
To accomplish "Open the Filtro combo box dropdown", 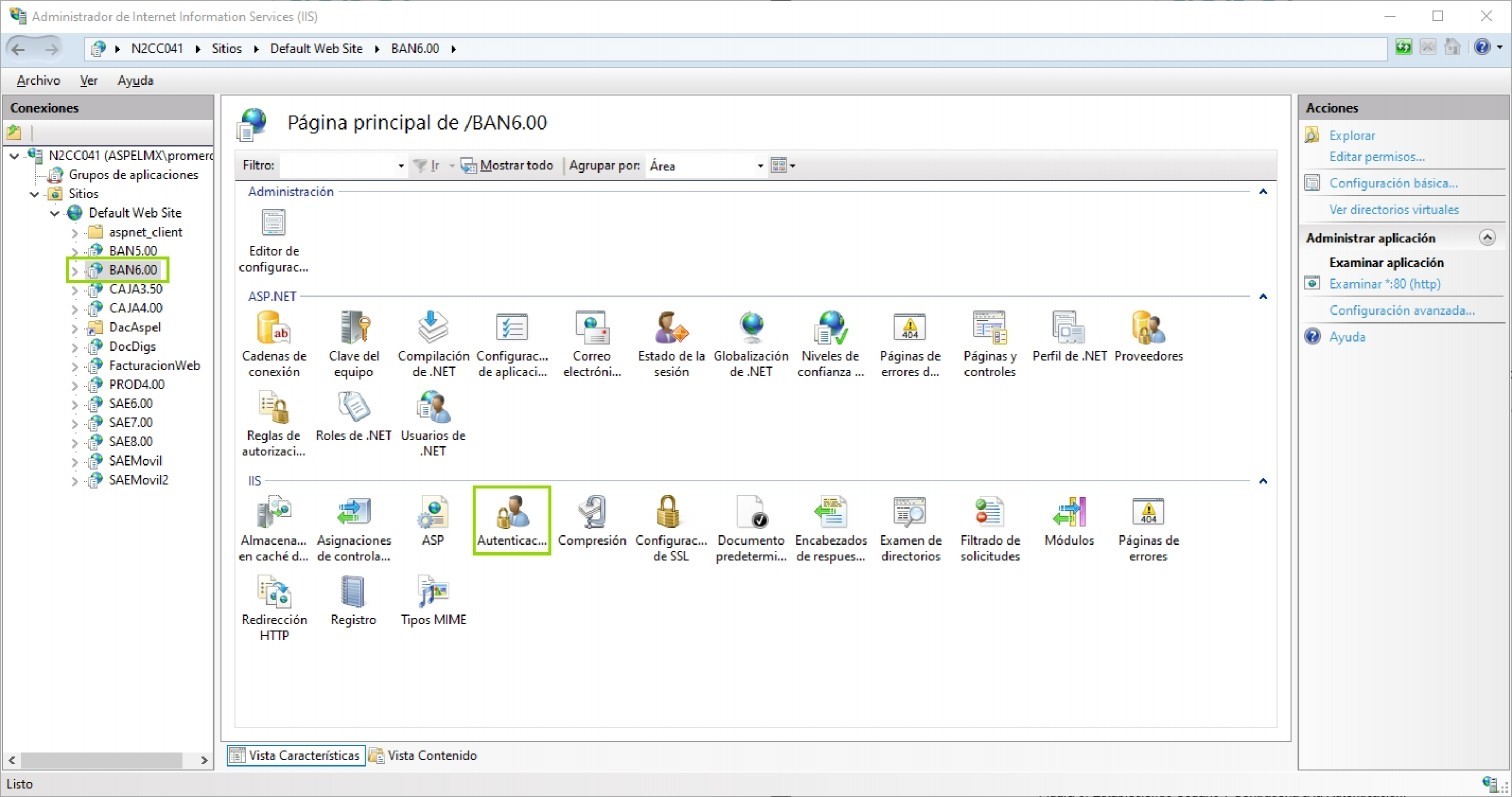I will (x=401, y=166).
